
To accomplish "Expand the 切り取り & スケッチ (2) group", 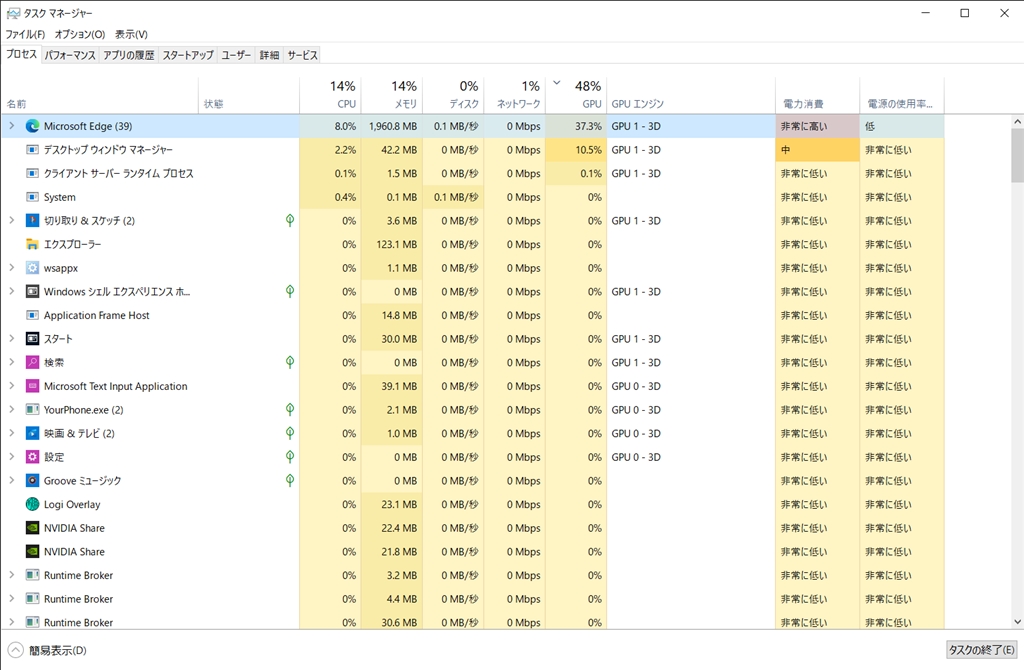I will 11,220.
